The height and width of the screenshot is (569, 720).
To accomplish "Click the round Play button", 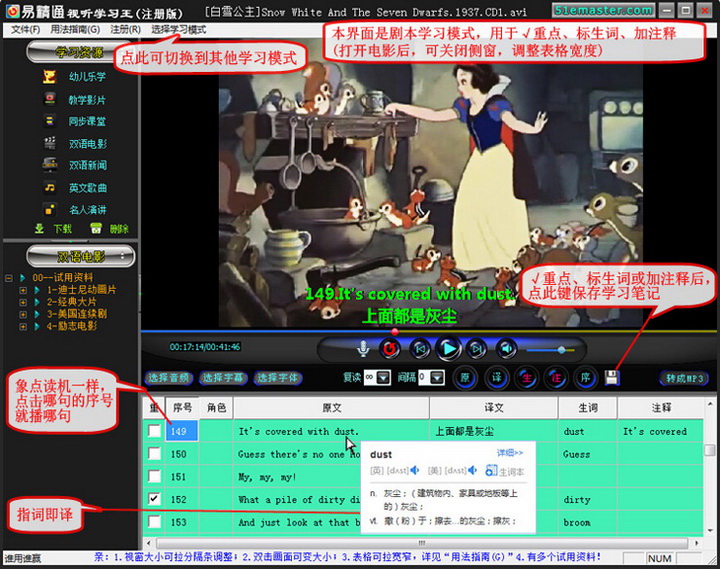I will click(448, 349).
